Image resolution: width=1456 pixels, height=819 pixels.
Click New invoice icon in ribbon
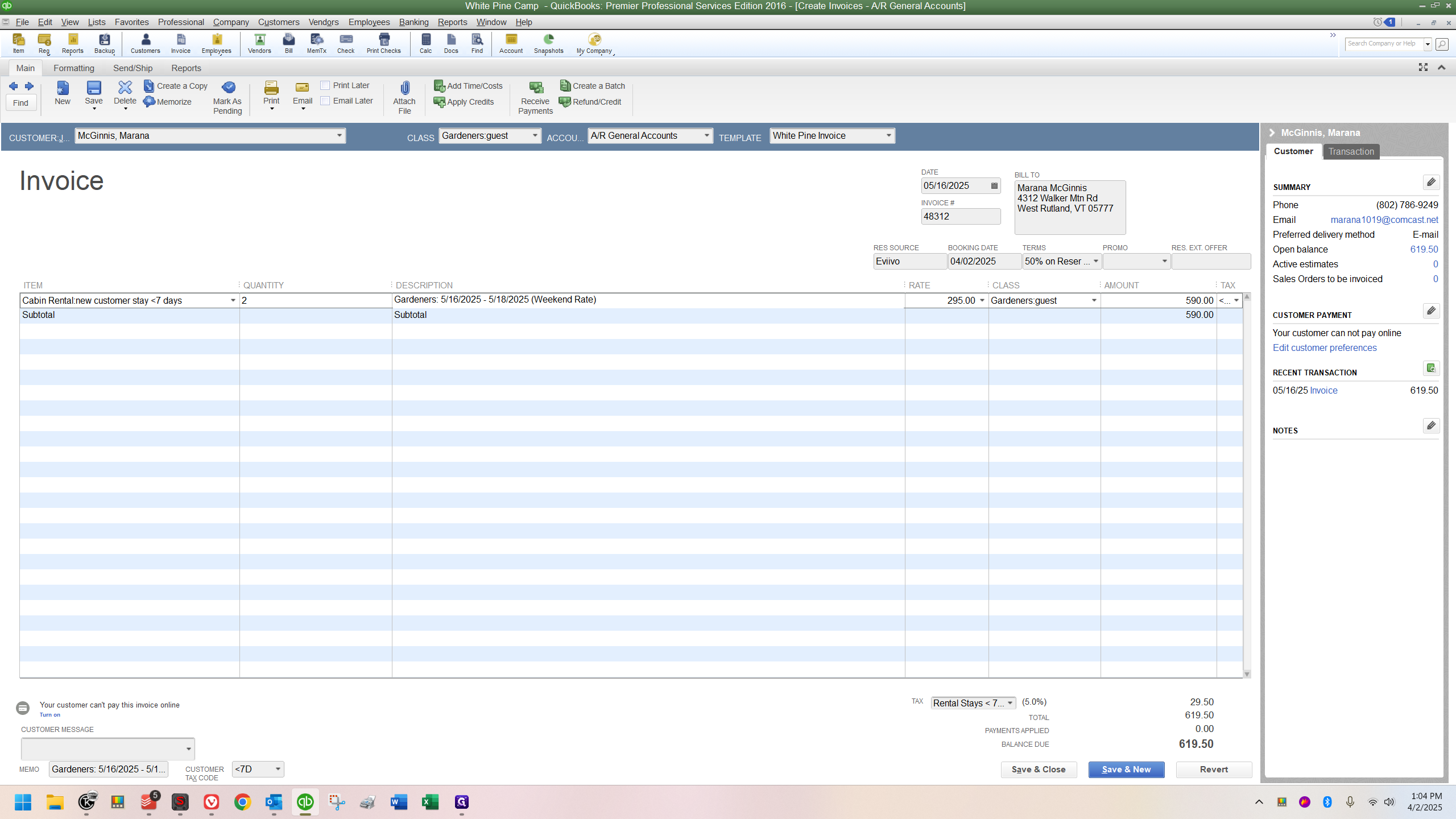63,93
